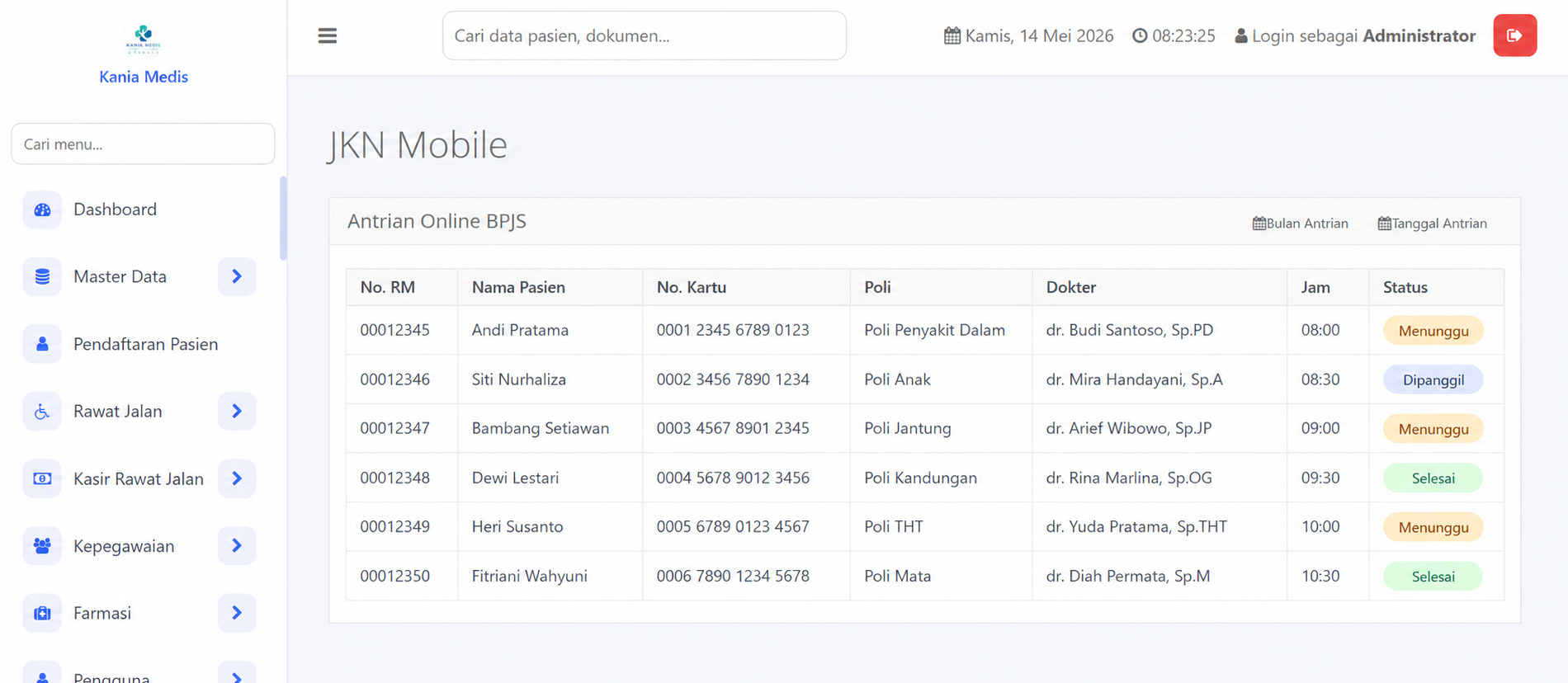
Task: Open the Master Data menu
Action: [120, 276]
